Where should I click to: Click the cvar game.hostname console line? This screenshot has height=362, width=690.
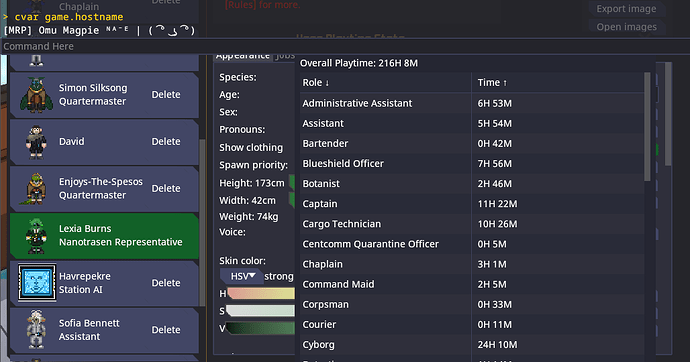tap(63, 17)
